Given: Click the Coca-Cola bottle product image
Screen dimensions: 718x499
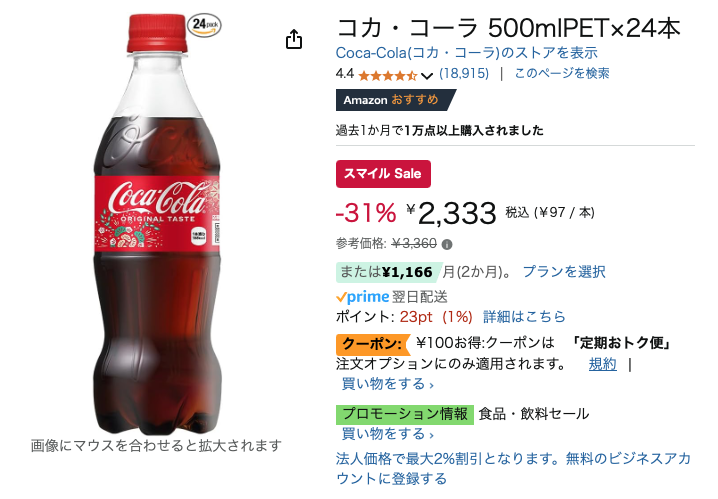Looking at the screenshot, I should point(157,224).
